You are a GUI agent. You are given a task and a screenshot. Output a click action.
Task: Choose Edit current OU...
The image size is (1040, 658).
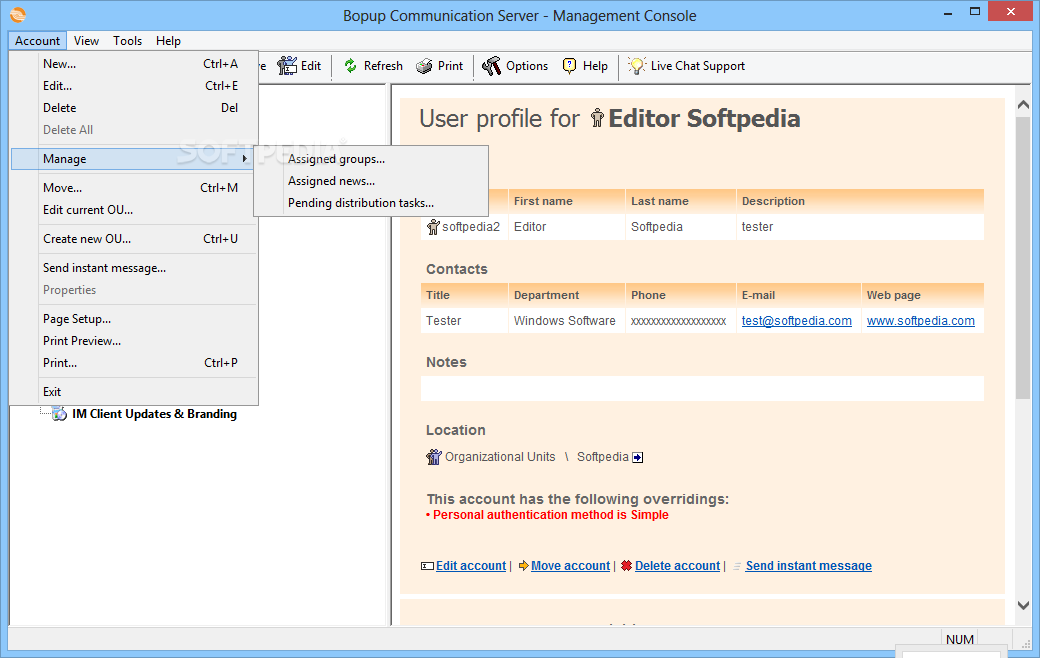click(x=134, y=210)
